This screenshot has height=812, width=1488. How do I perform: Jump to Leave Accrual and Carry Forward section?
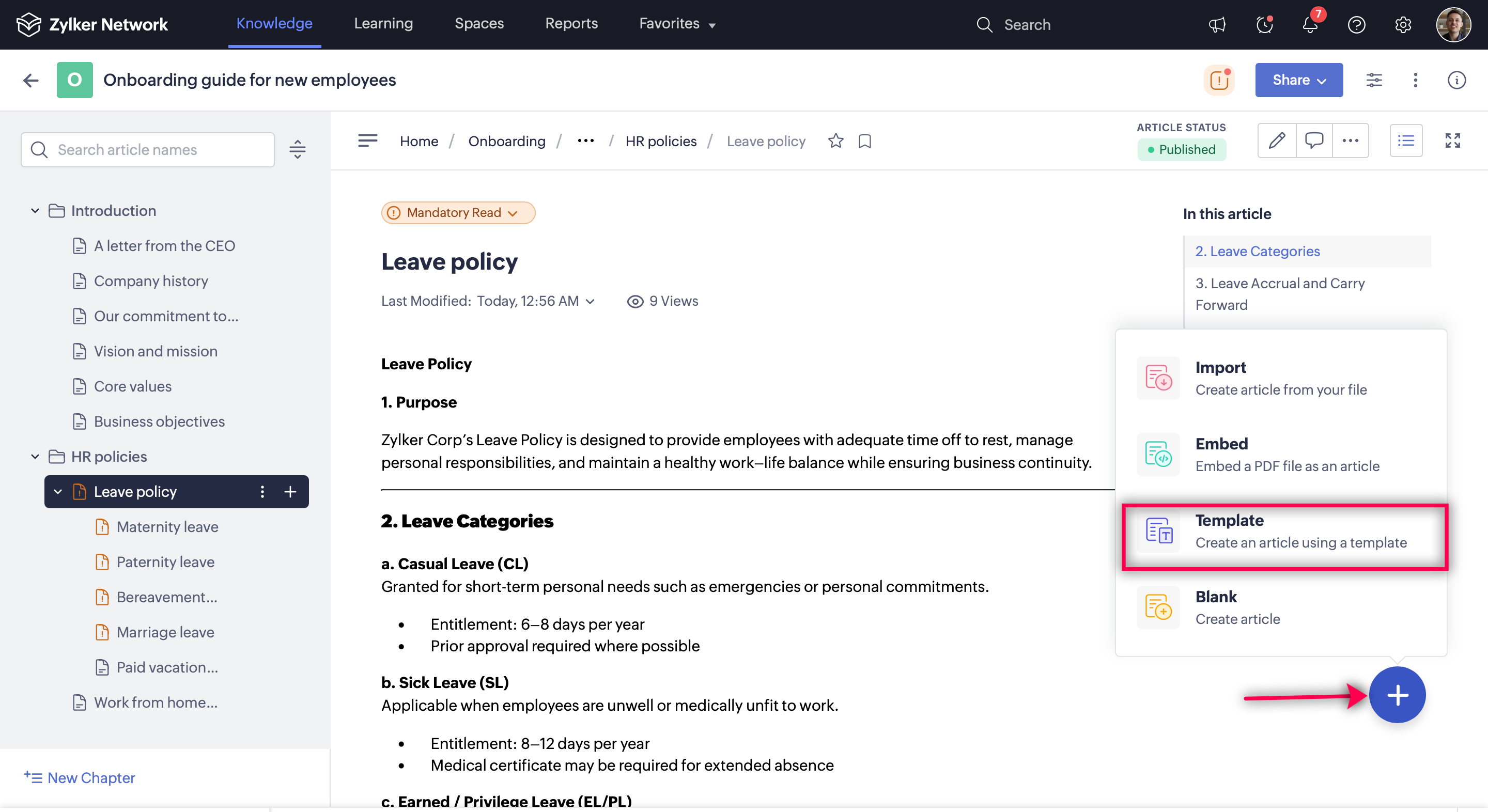click(x=1279, y=293)
